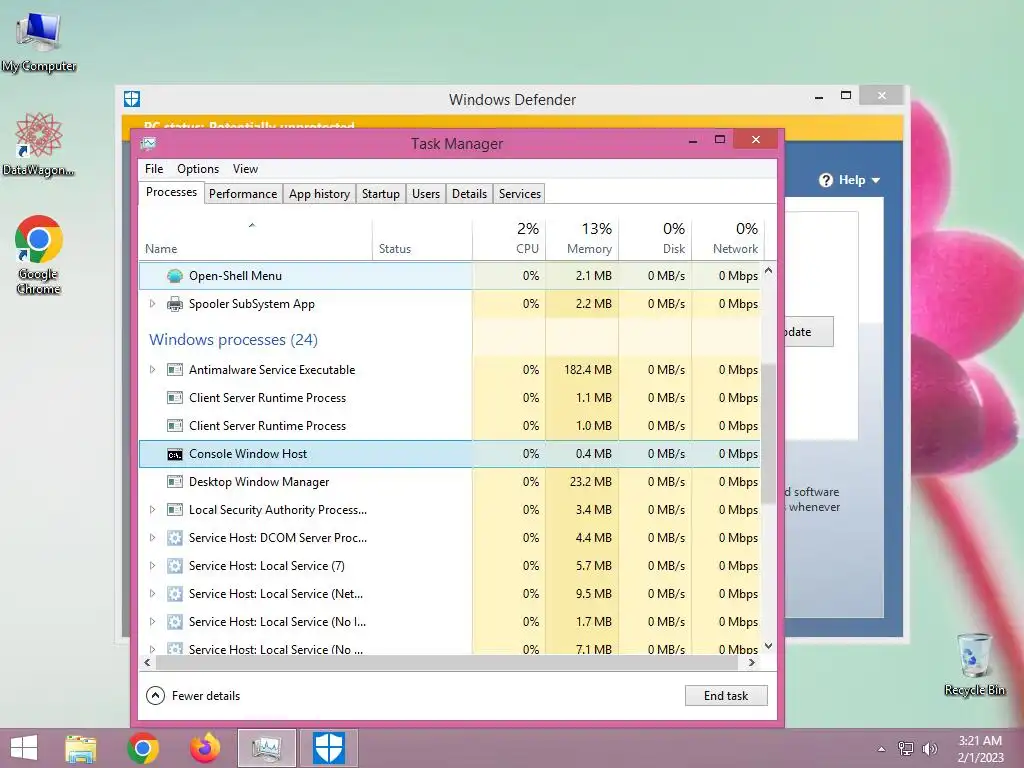The height and width of the screenshot is (768, 1024).
Task: Click the Spooler SubSystem App printer icon
Action: point(174,304)
